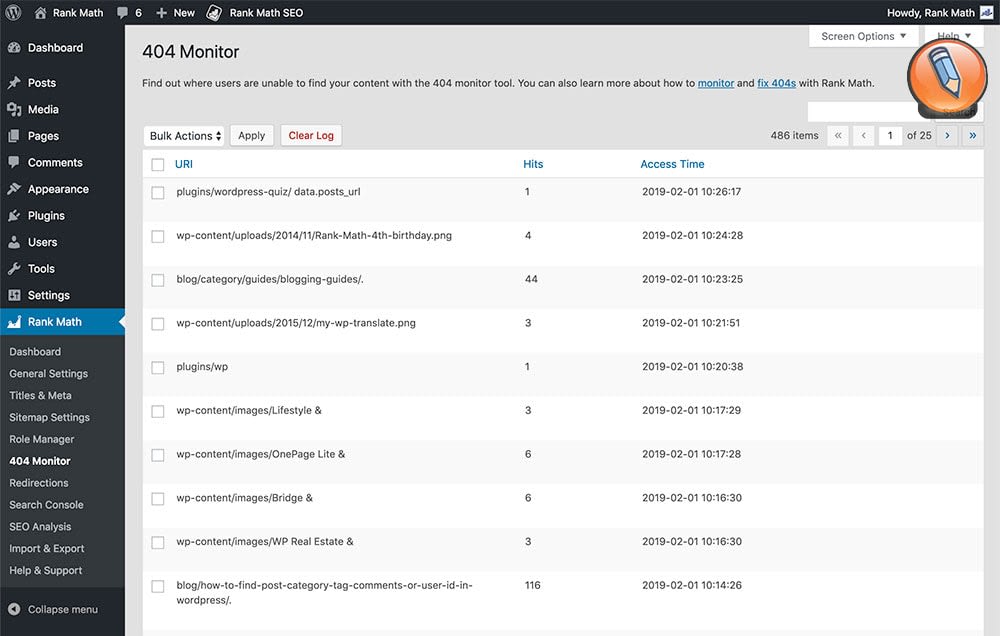Open Import & Export submenu item
Viewport: 1000px width, 636px height.
point(47,549)
